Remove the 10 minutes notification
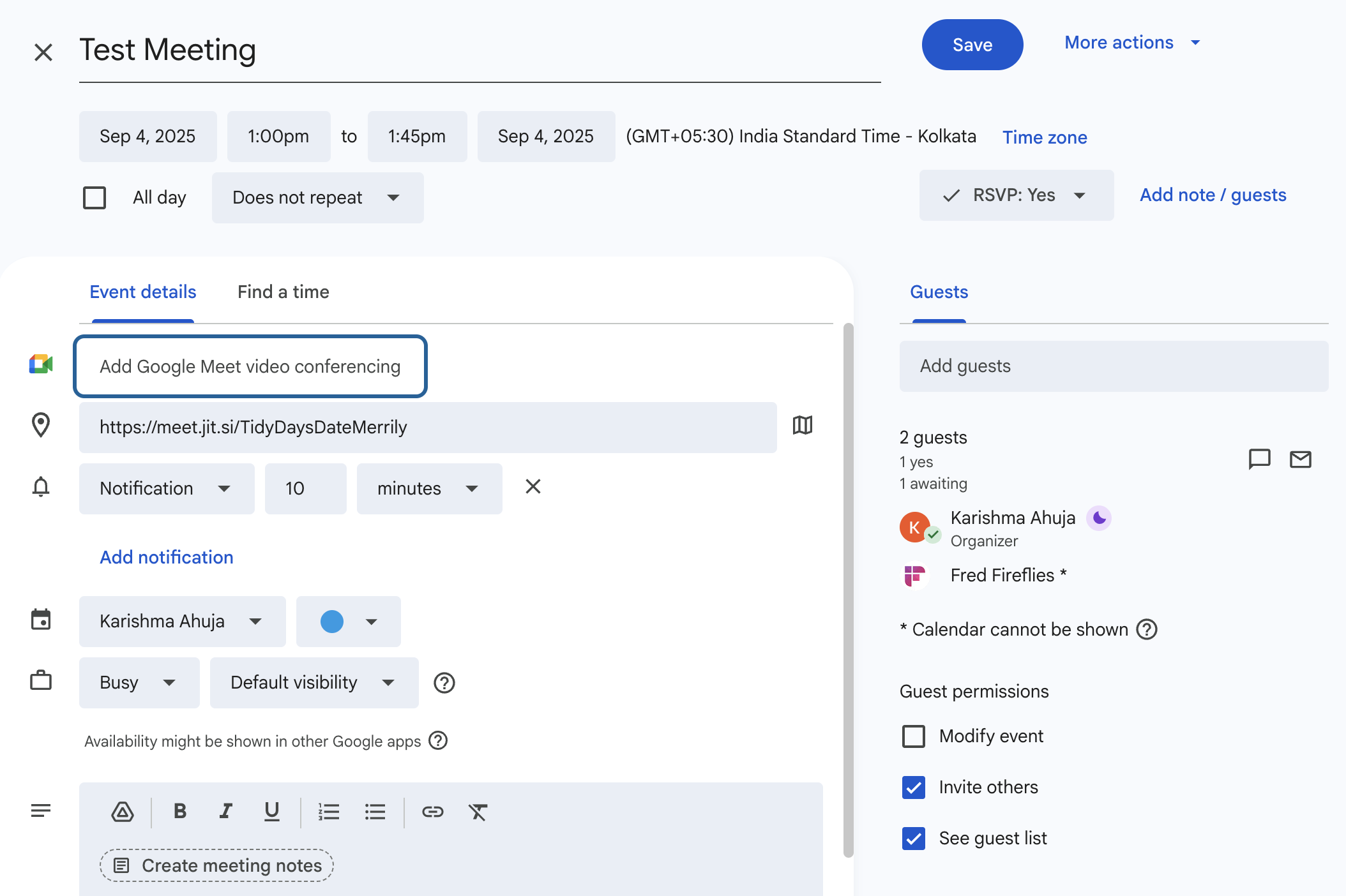 pyautogui.click(x=533, y=487)
